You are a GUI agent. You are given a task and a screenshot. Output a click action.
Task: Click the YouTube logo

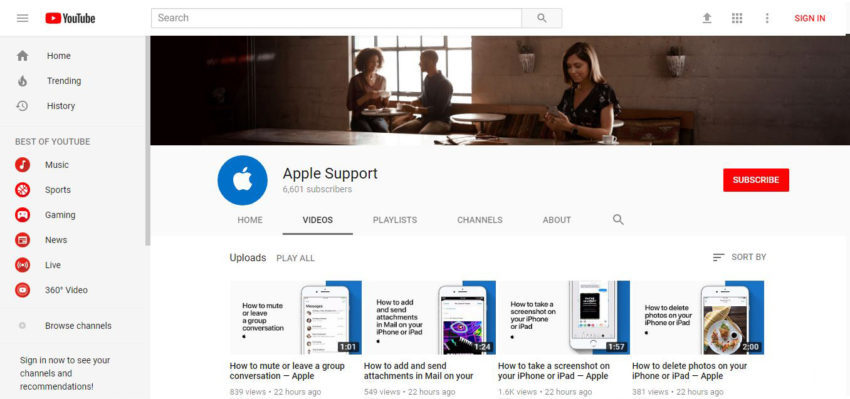point(70,18)
